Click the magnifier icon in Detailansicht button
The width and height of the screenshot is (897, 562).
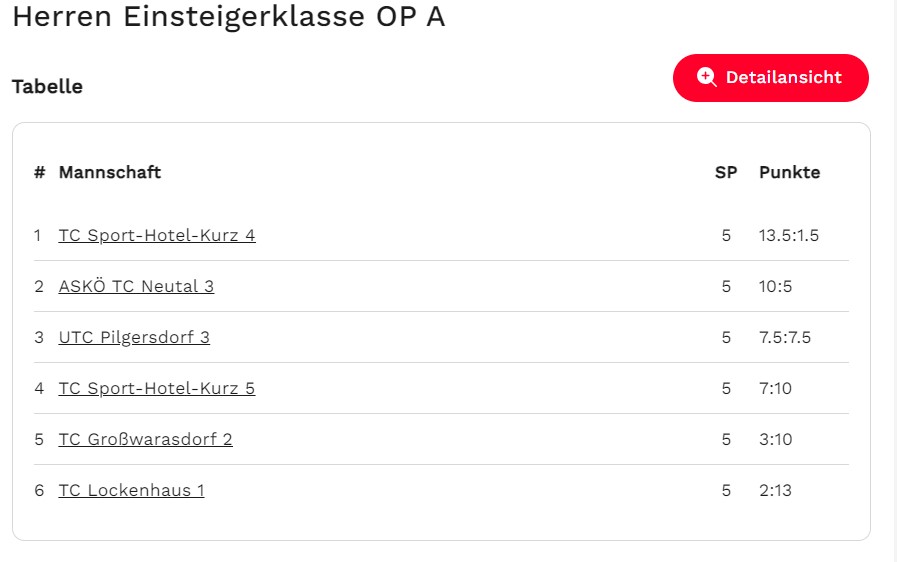[707, 77]
